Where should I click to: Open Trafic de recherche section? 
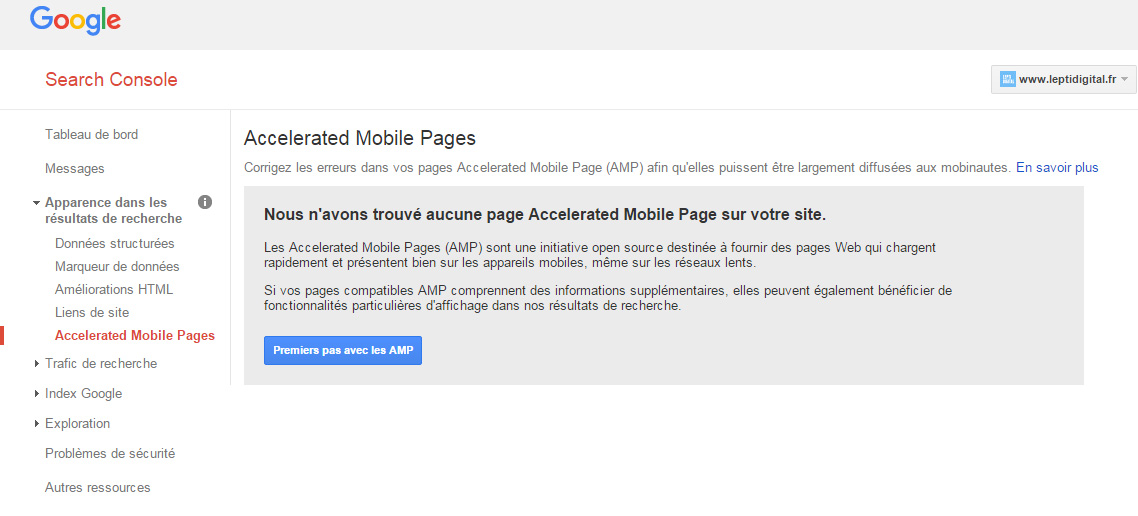click(x=101, y=364)
